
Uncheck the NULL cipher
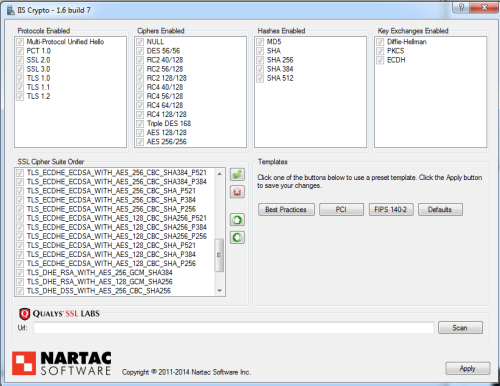(x=140, y=42)
